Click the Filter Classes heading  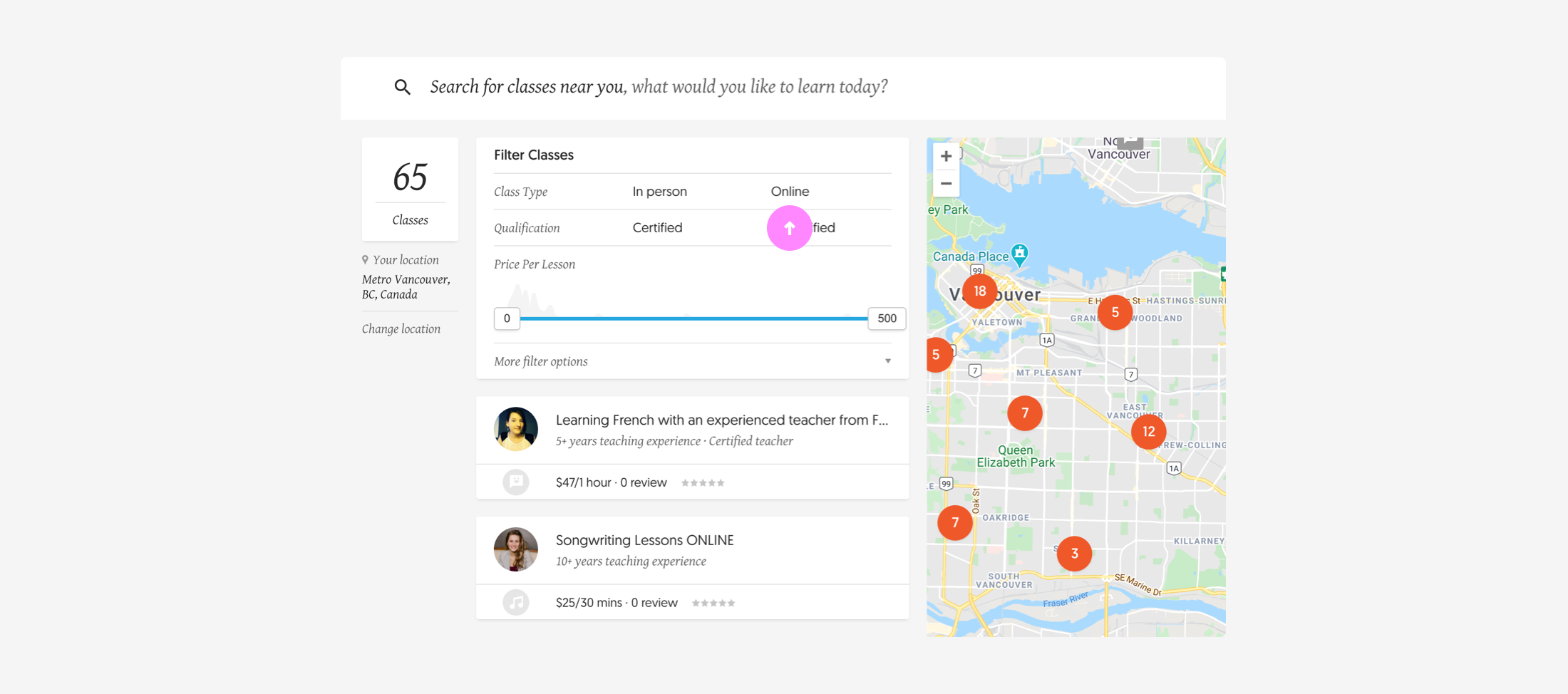pos(534,155)
